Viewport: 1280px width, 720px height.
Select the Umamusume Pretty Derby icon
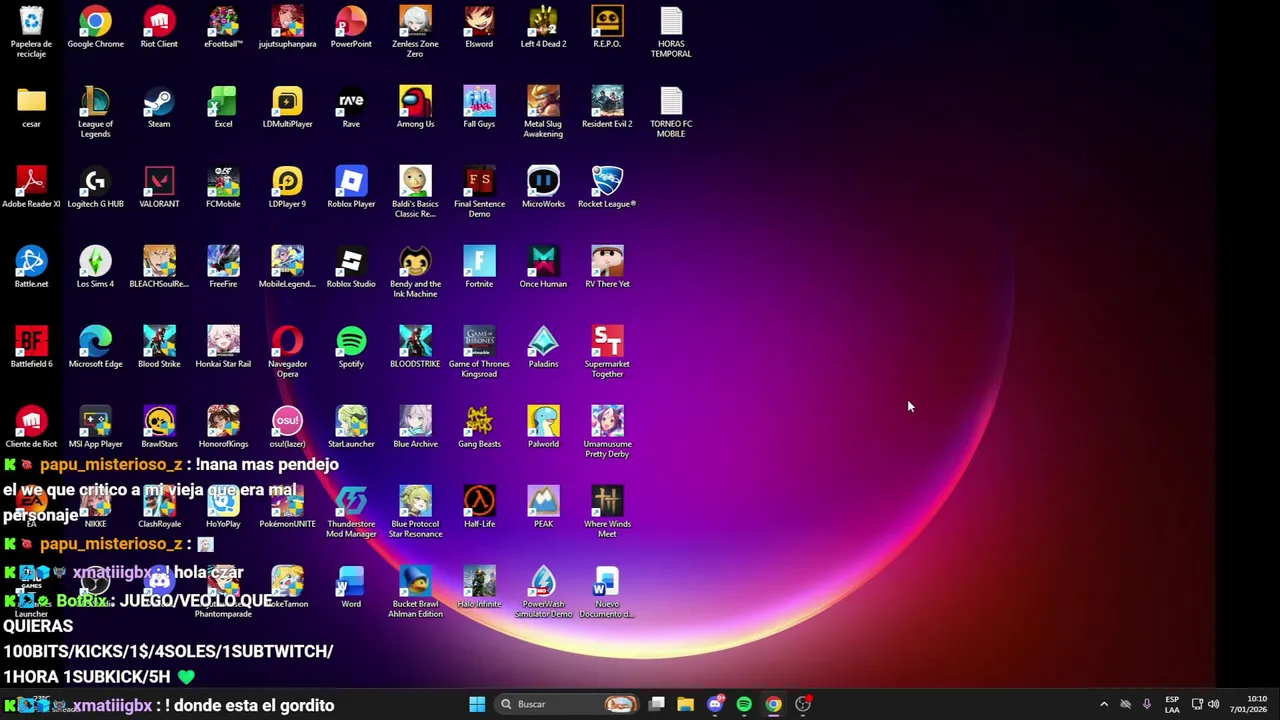point(607,431)
